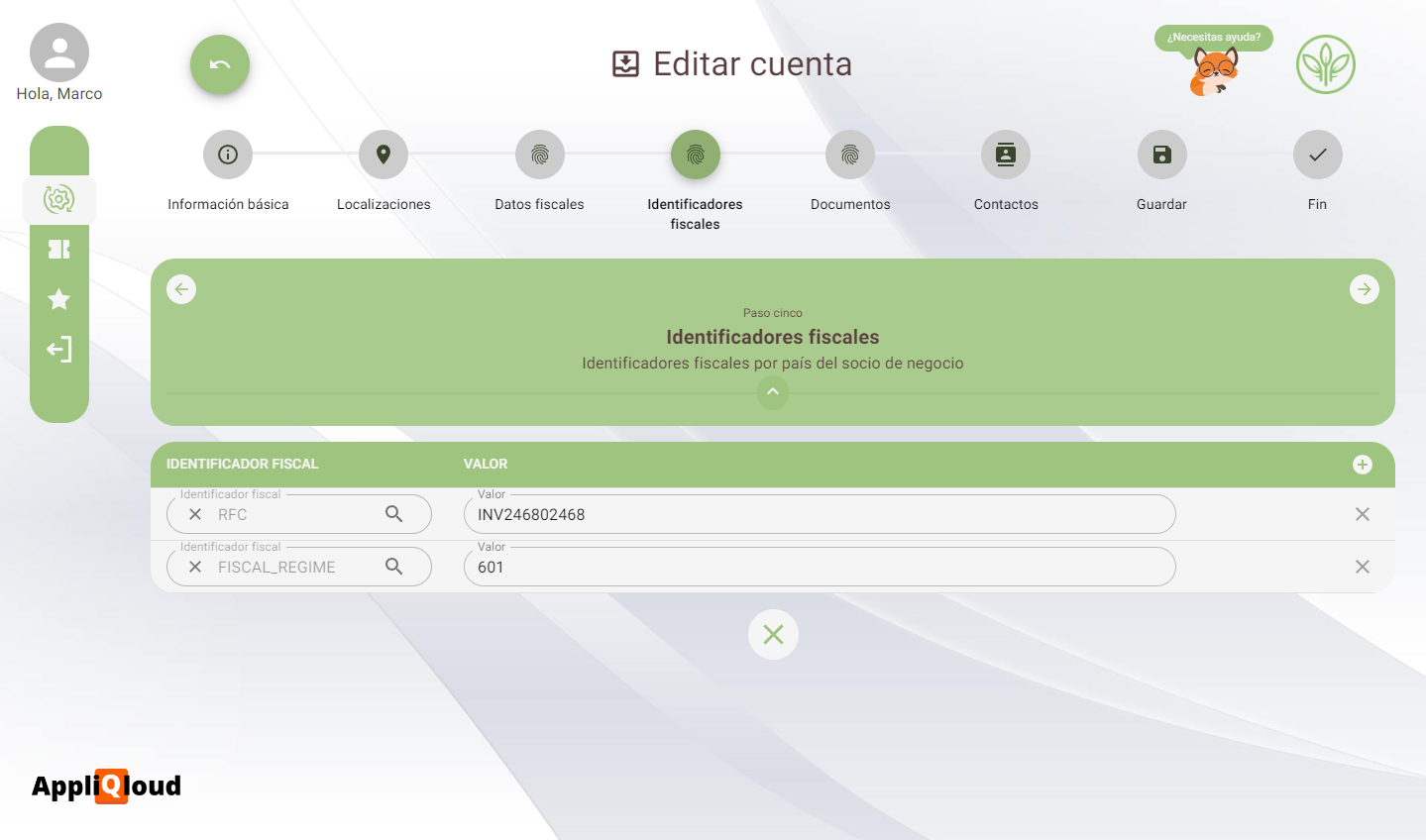Collapse the identifier table with the X expander
Viewport: 1426px width, 840px height.
pyautogui.click(x=773, y=634)
